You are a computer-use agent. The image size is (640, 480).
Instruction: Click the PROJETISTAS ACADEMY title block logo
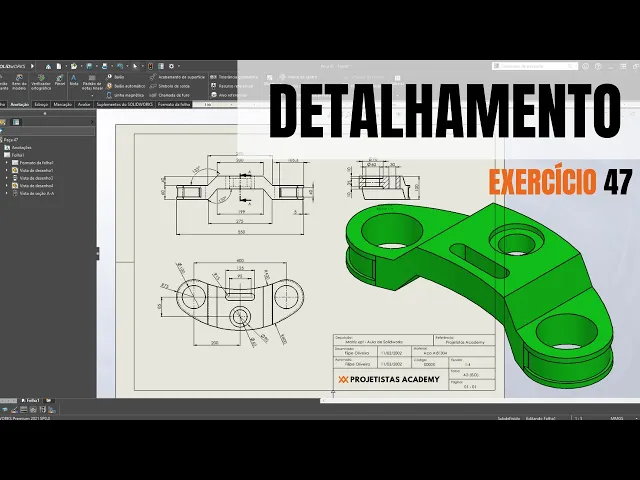click(x=389, y=379)
